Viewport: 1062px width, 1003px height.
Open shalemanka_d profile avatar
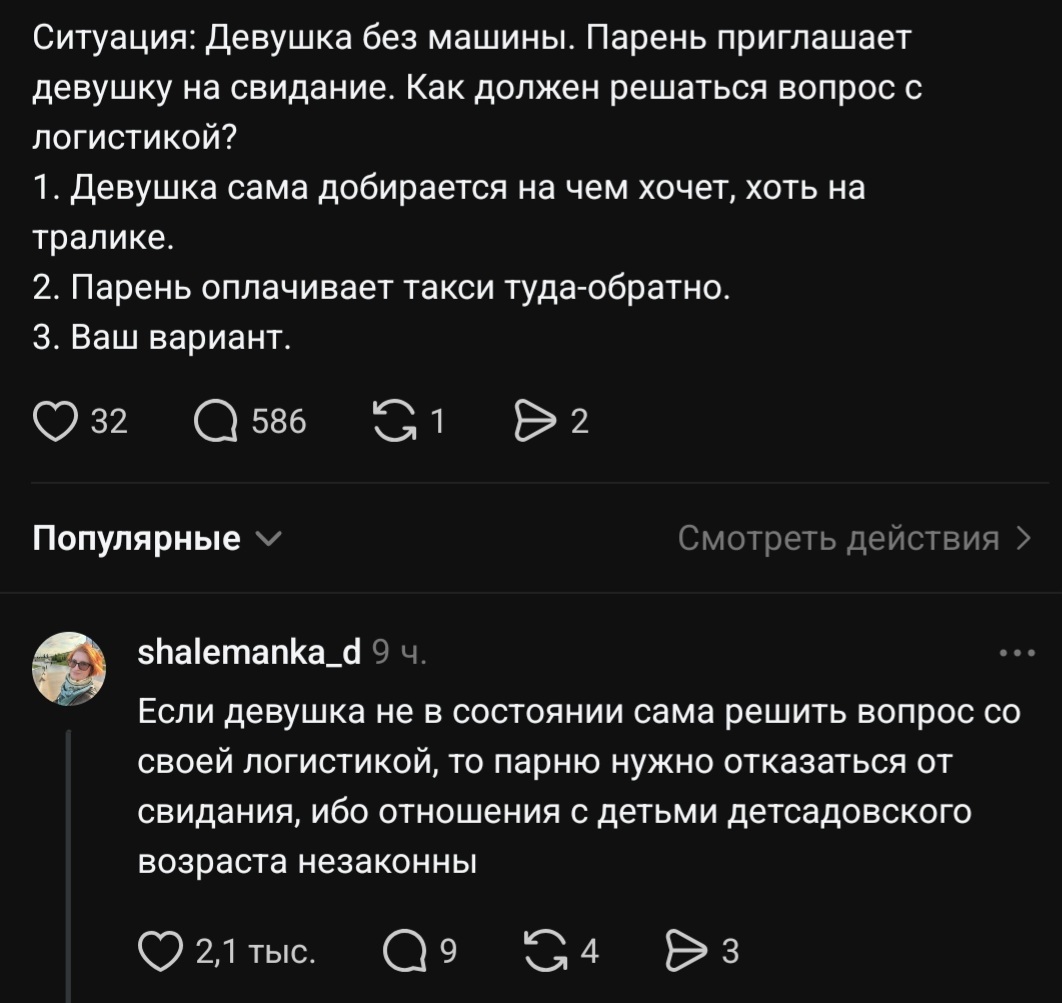69,669
